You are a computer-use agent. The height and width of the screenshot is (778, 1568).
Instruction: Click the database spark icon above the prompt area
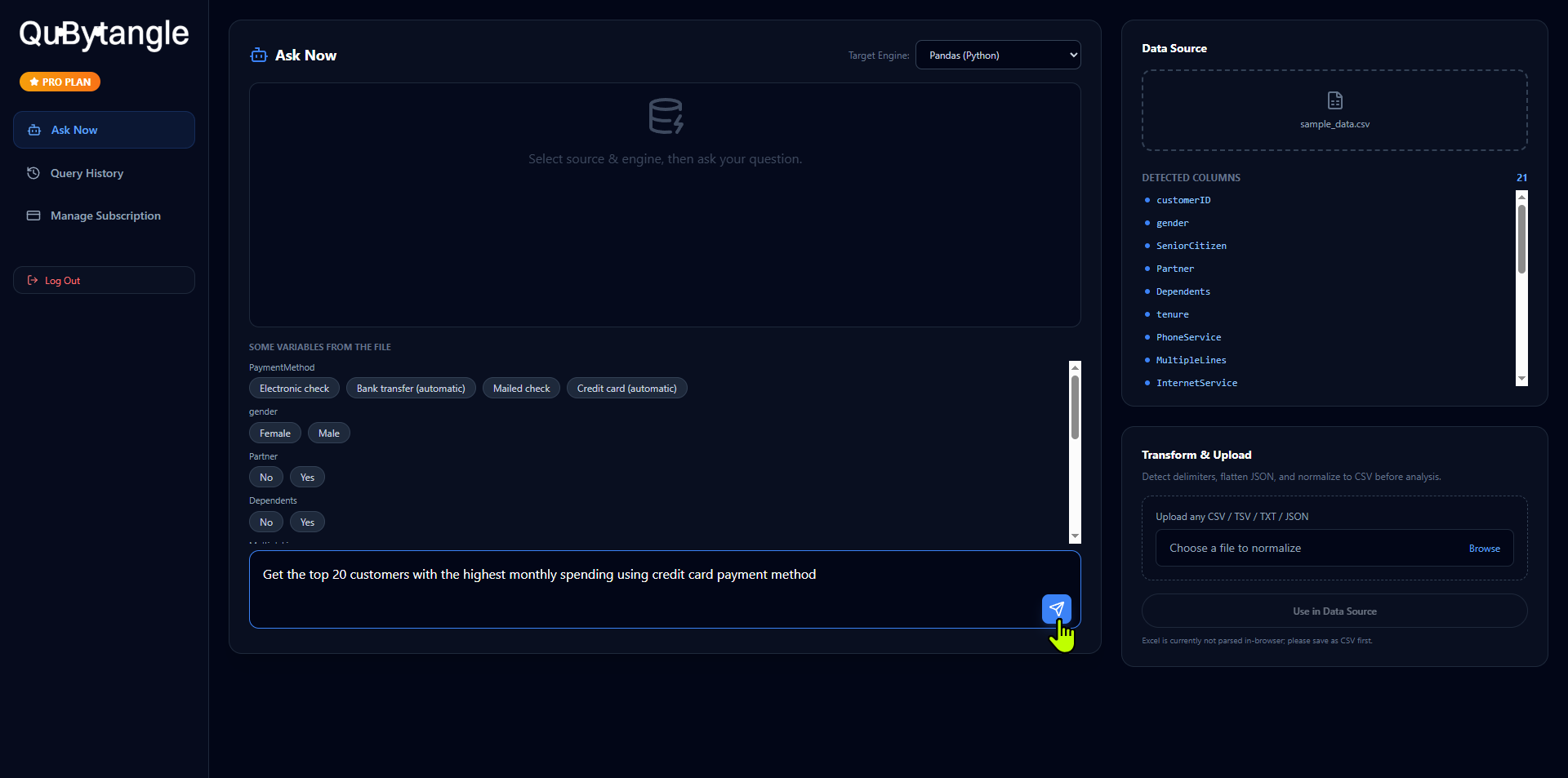tap(665, 115)
